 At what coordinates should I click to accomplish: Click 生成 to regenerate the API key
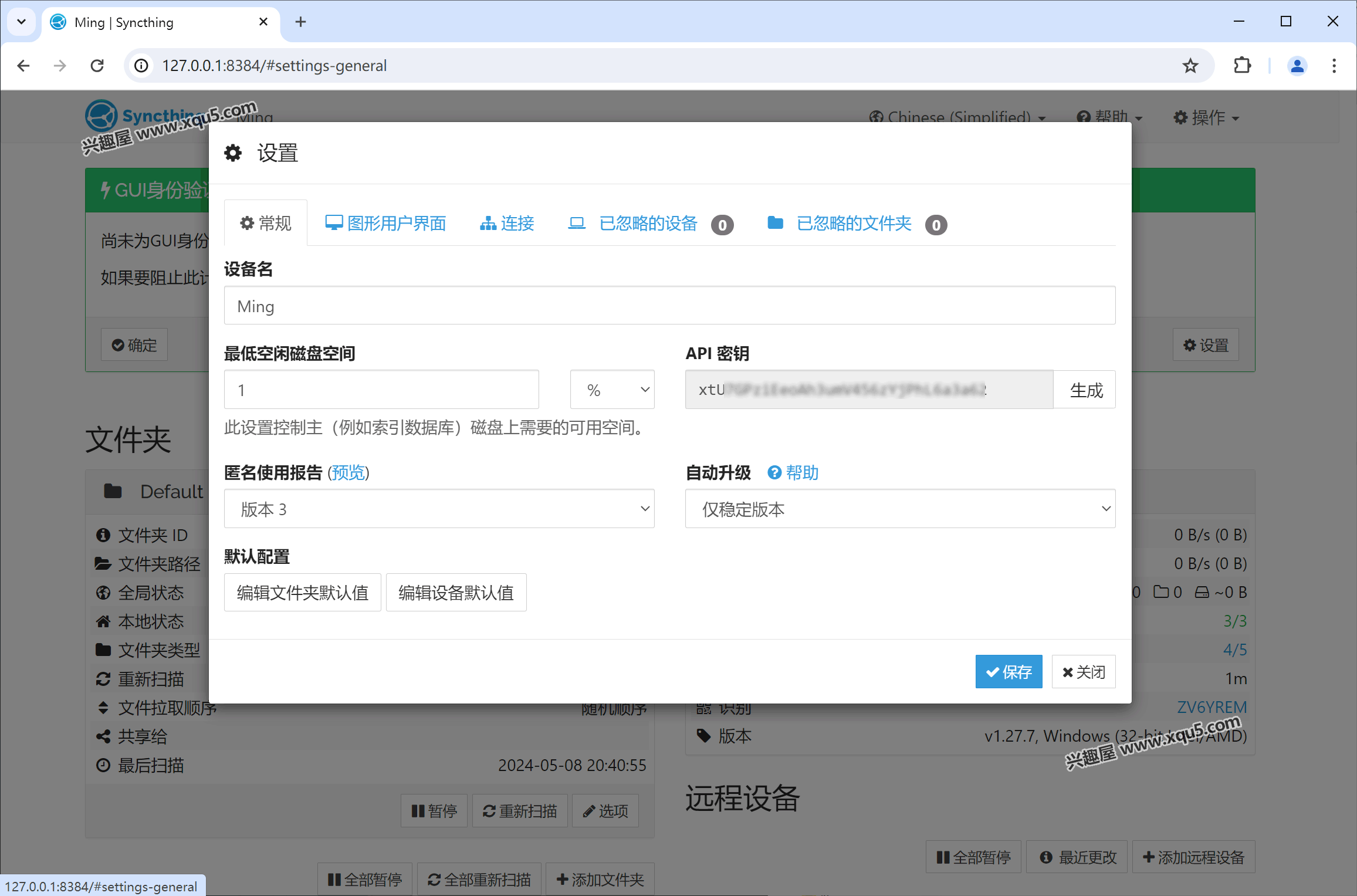coord(1085,390)
